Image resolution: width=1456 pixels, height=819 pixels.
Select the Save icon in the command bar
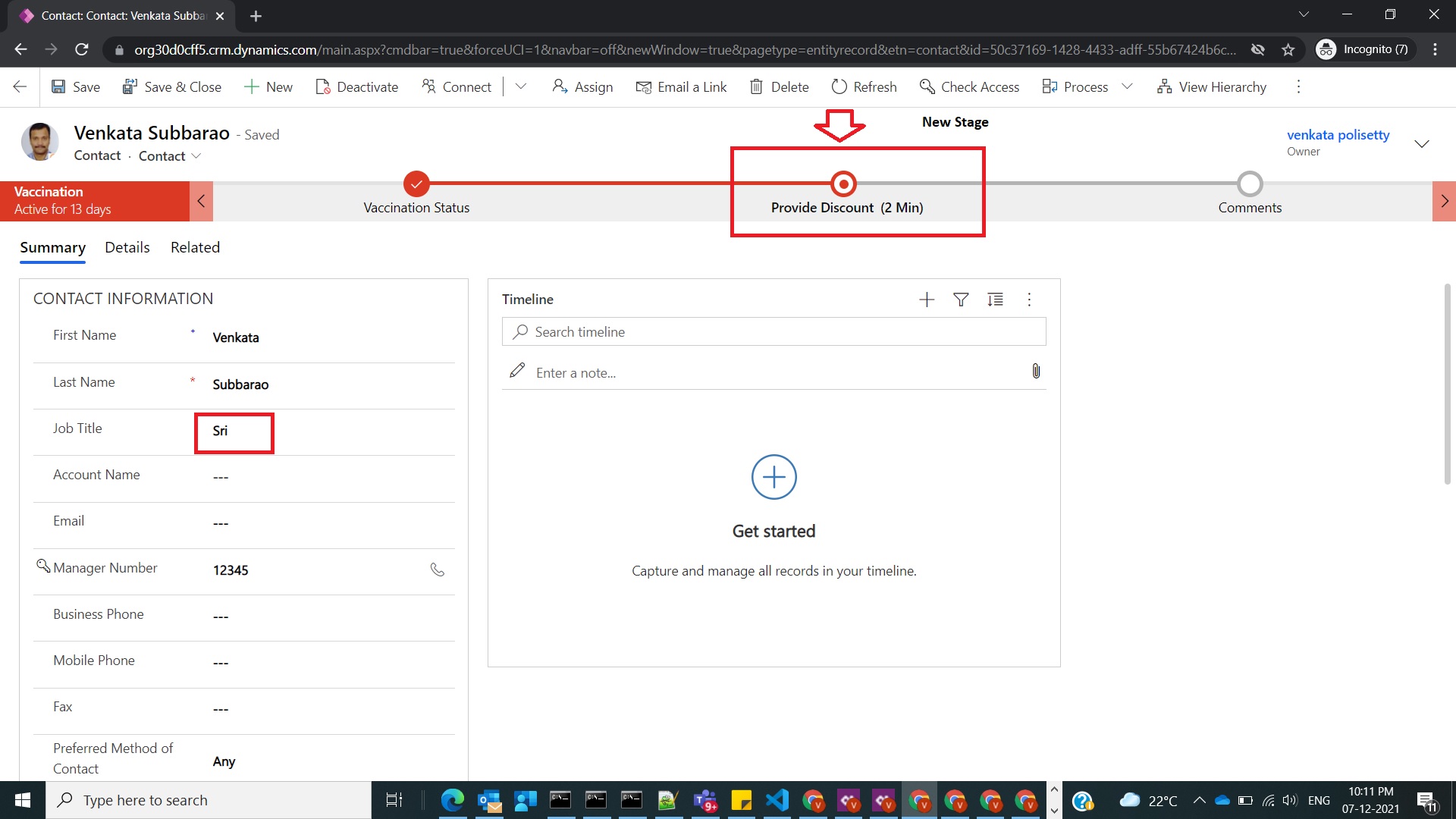click(59, 86)
